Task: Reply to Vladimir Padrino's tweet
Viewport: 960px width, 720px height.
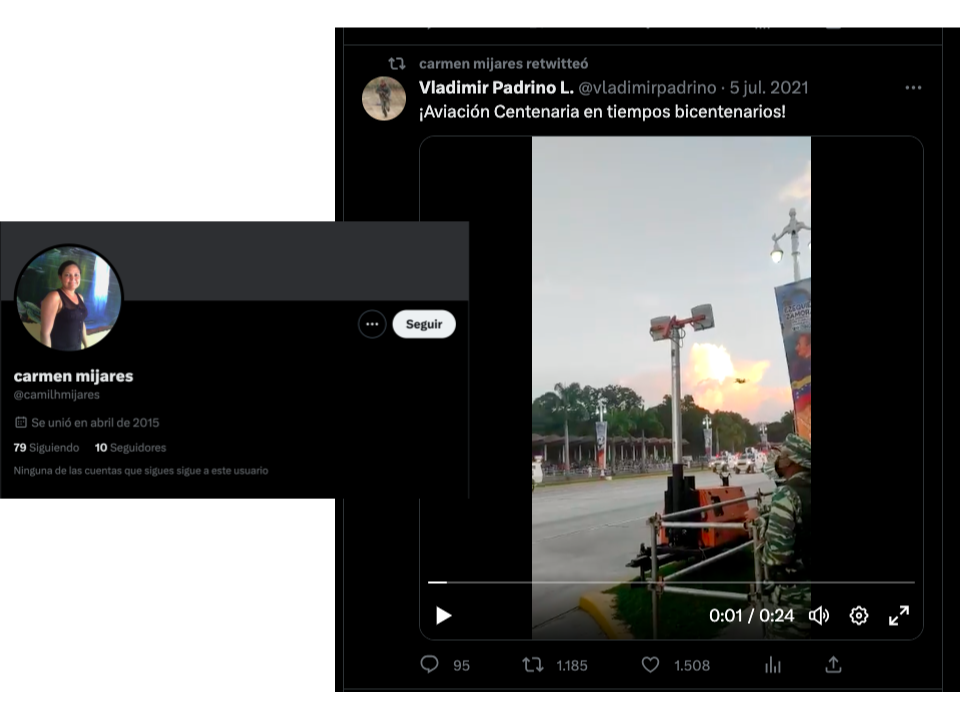Action: 430,665
